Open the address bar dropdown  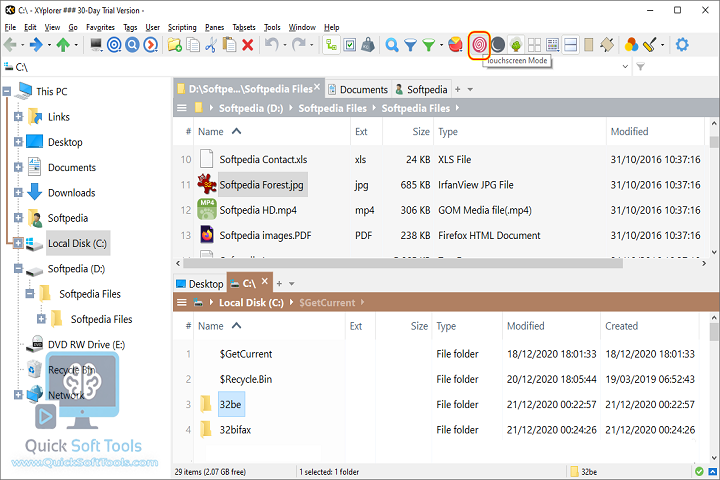click(625, 67)
